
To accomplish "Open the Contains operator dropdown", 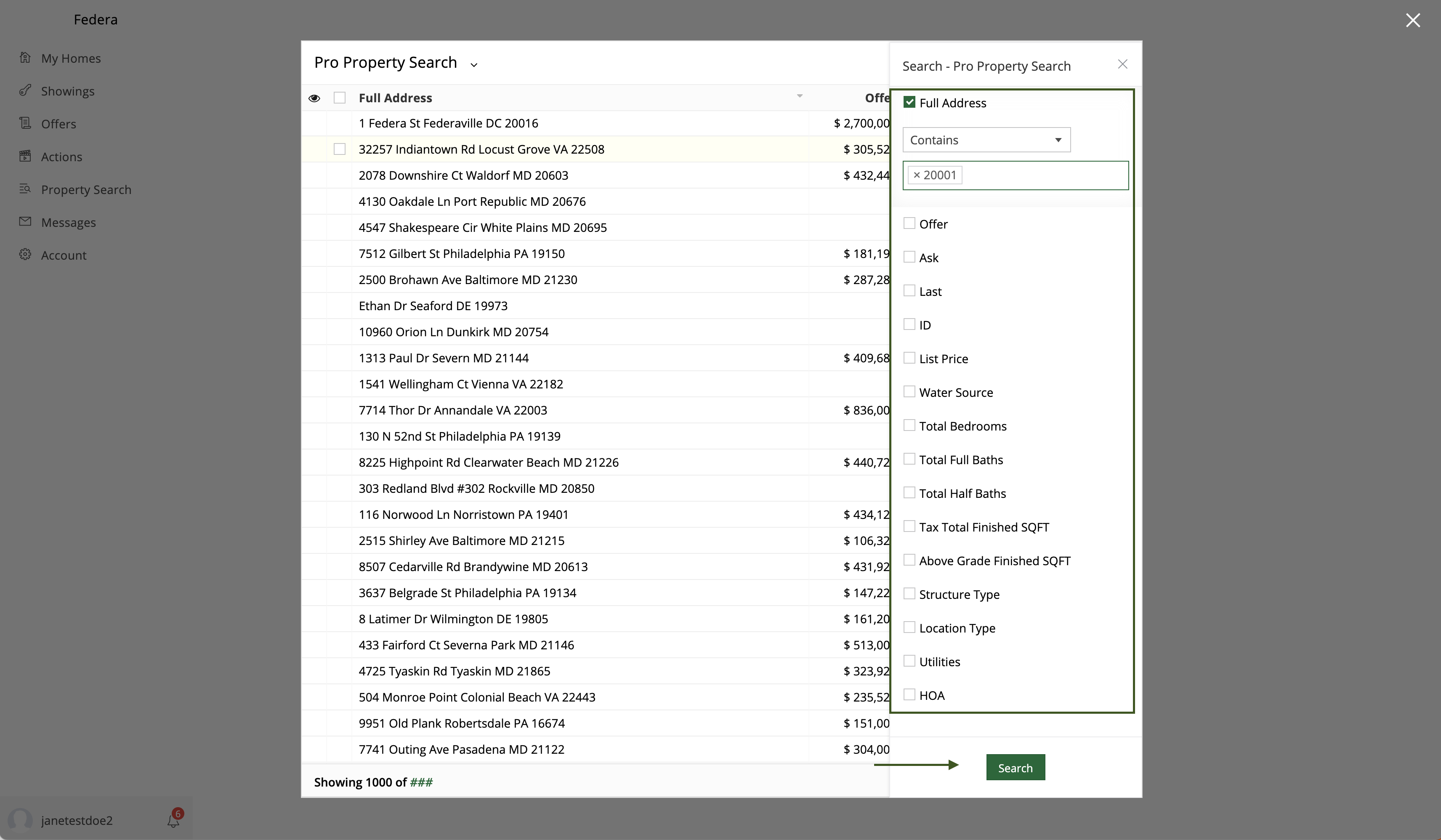I will point(986,140).
